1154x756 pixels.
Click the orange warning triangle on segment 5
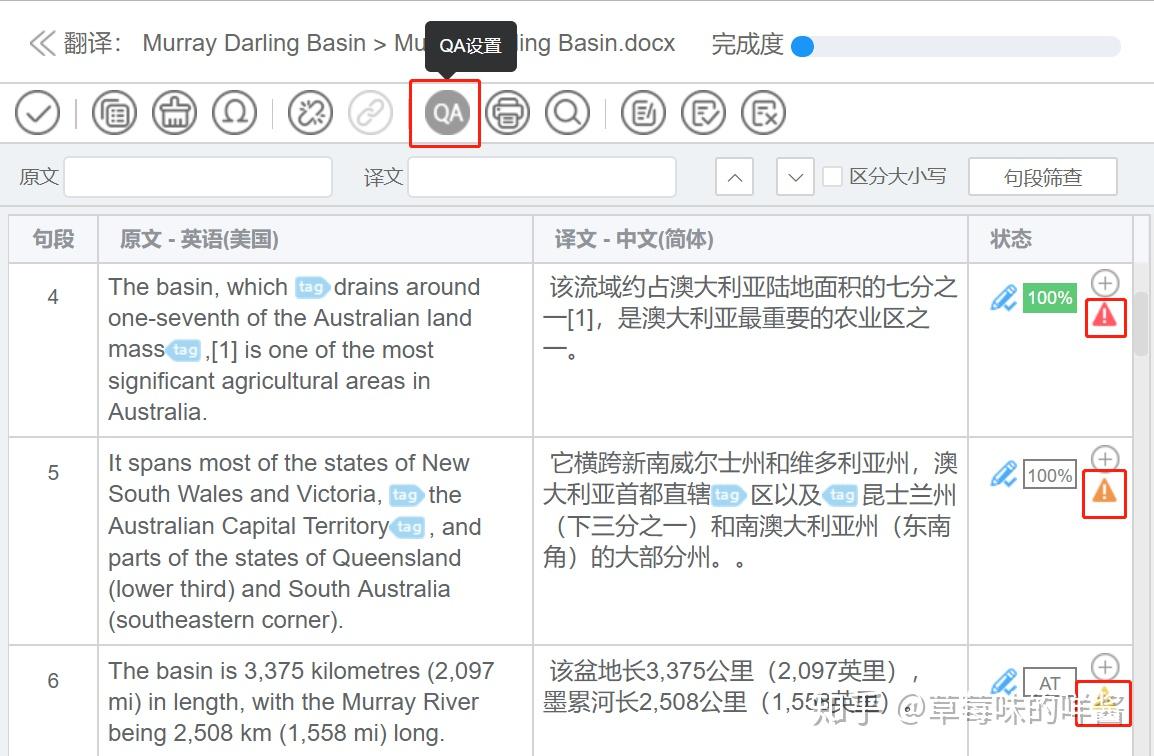click(x=1104, y=492)
